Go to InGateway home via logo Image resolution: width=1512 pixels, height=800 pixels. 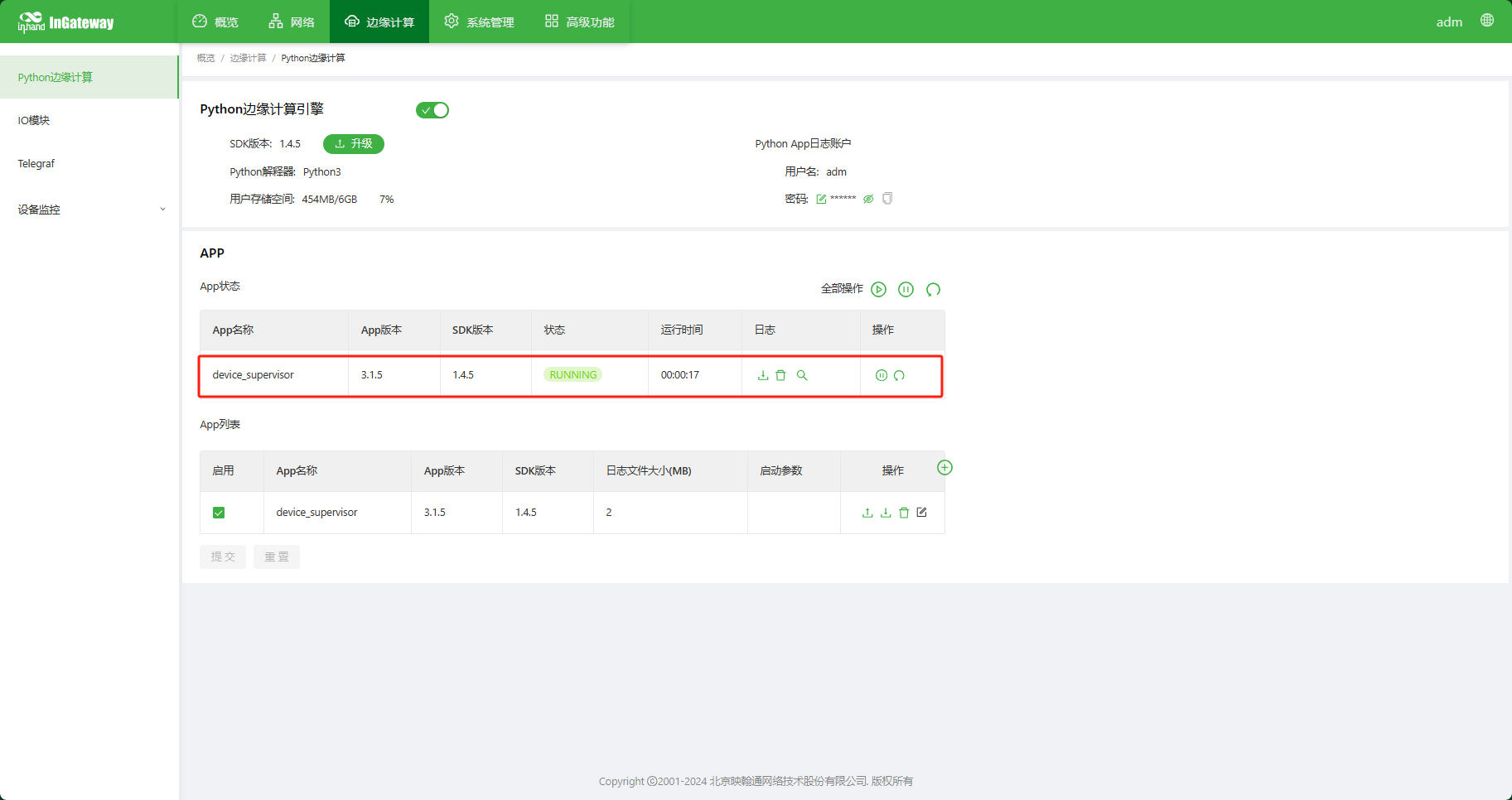(x=66, y=22)
